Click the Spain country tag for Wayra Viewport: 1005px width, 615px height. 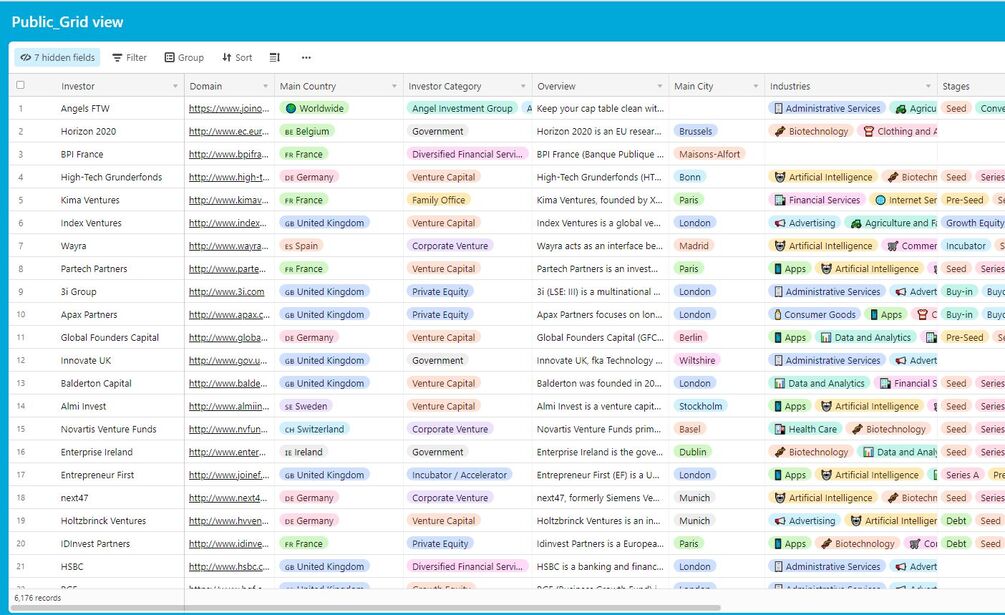coord(301,246)
